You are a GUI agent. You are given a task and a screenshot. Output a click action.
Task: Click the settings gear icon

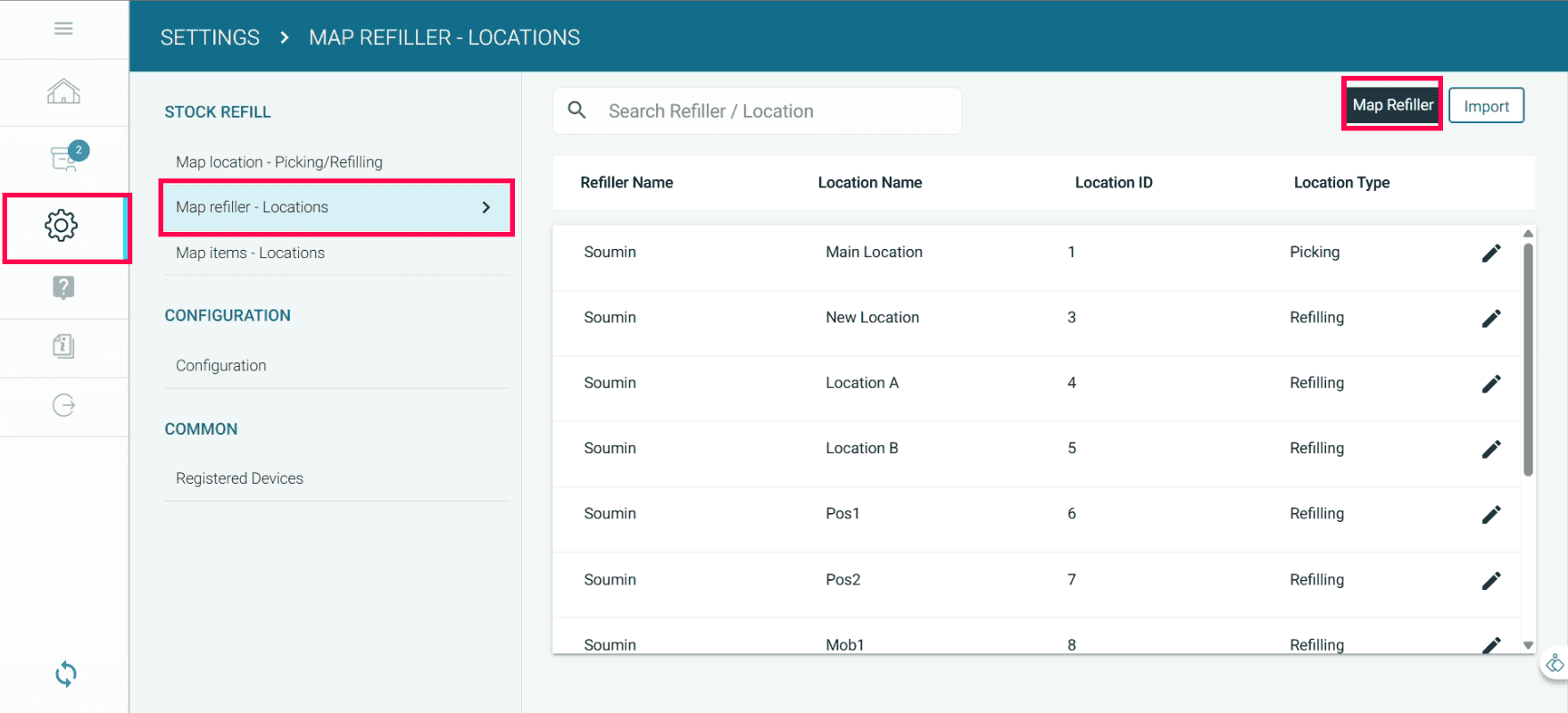62,226
